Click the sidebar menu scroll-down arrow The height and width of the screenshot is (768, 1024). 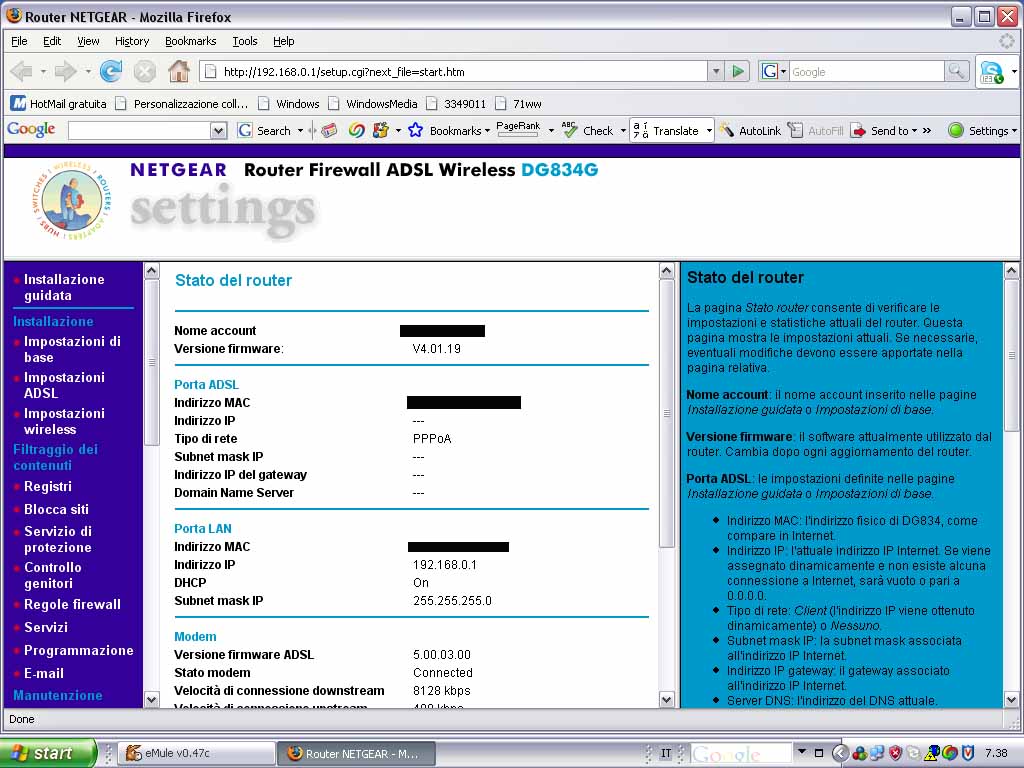click(x=152, y=699)
